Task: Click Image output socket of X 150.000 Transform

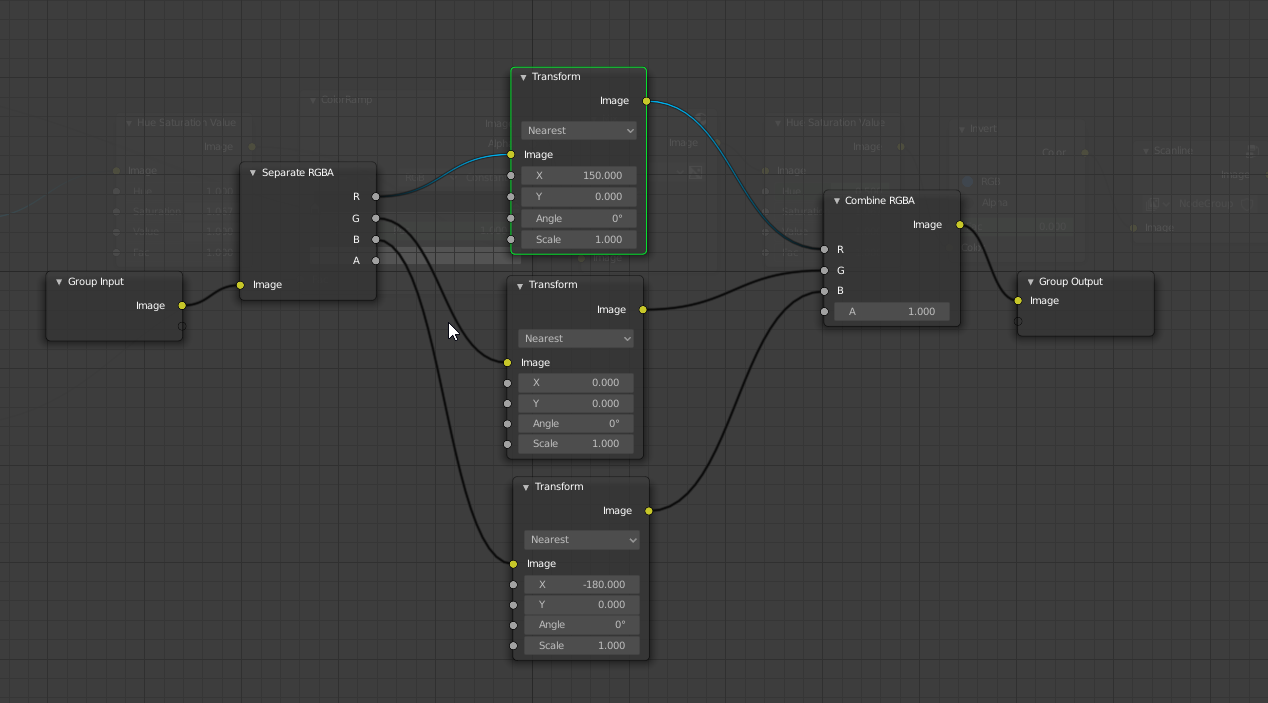Action: tap(646, 101)
